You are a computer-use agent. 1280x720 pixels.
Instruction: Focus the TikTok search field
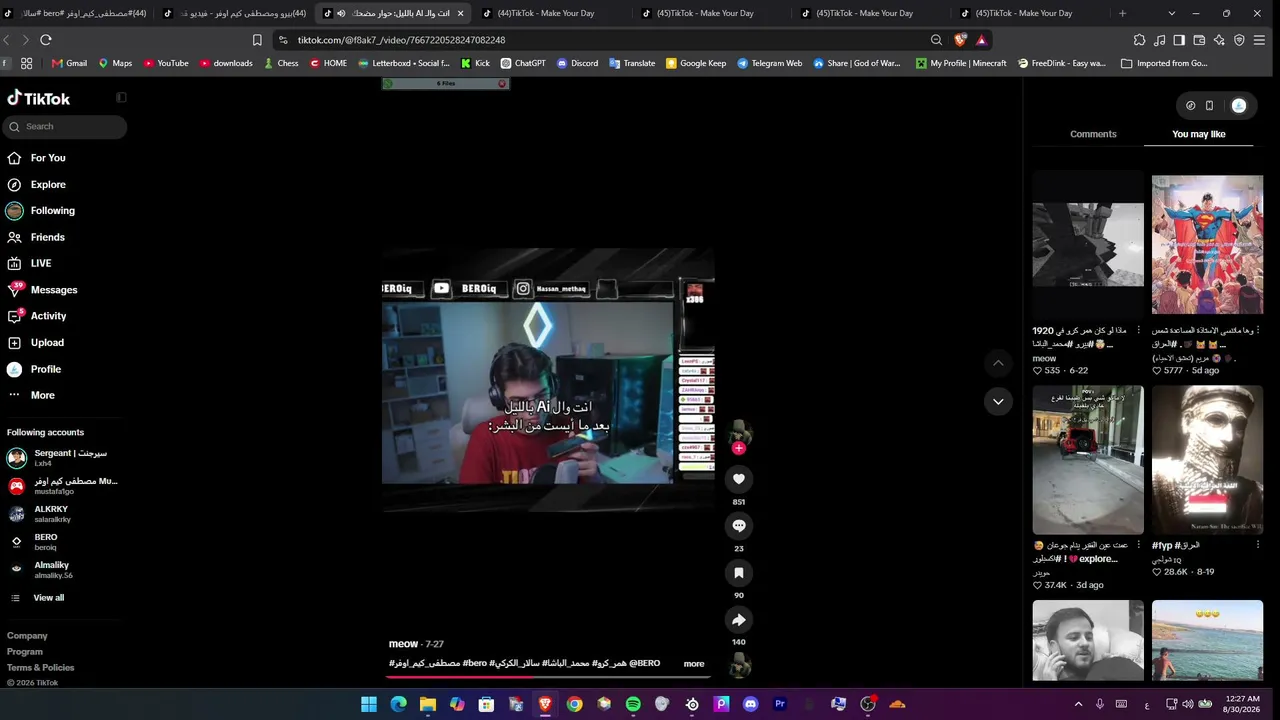coord(65,126)
